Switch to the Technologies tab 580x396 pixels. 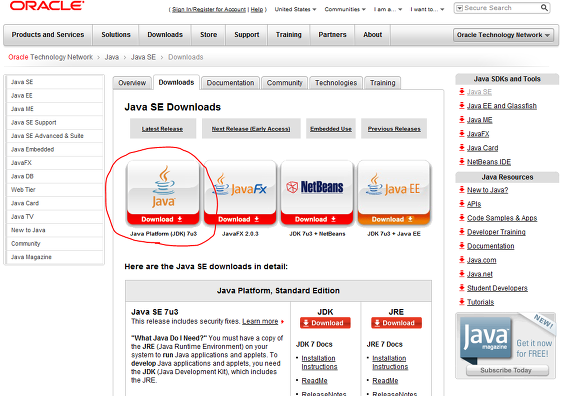pyautogui.click(x=336, y=83)
